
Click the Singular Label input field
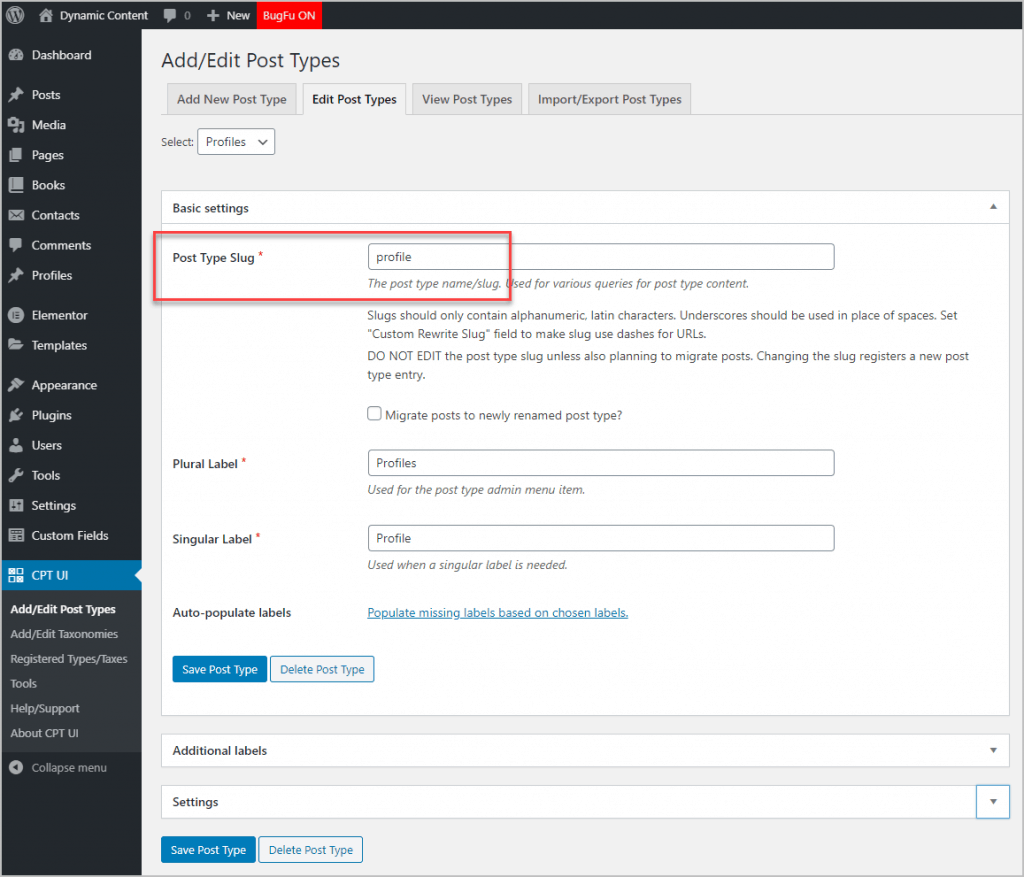(x=601, y=537)
